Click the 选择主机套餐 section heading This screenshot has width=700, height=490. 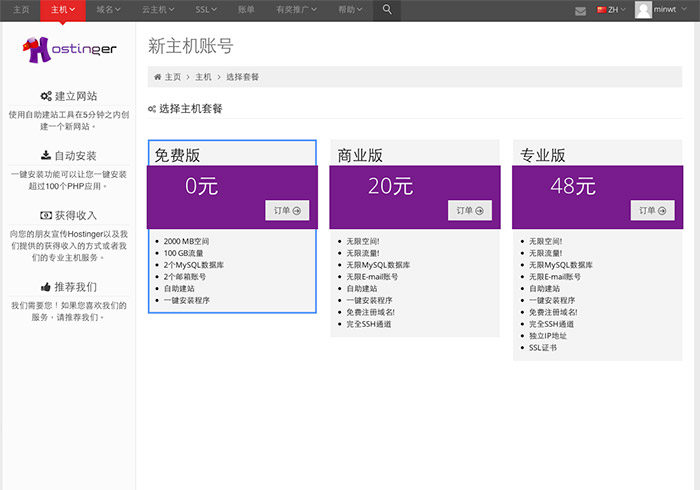click(191, 108)
